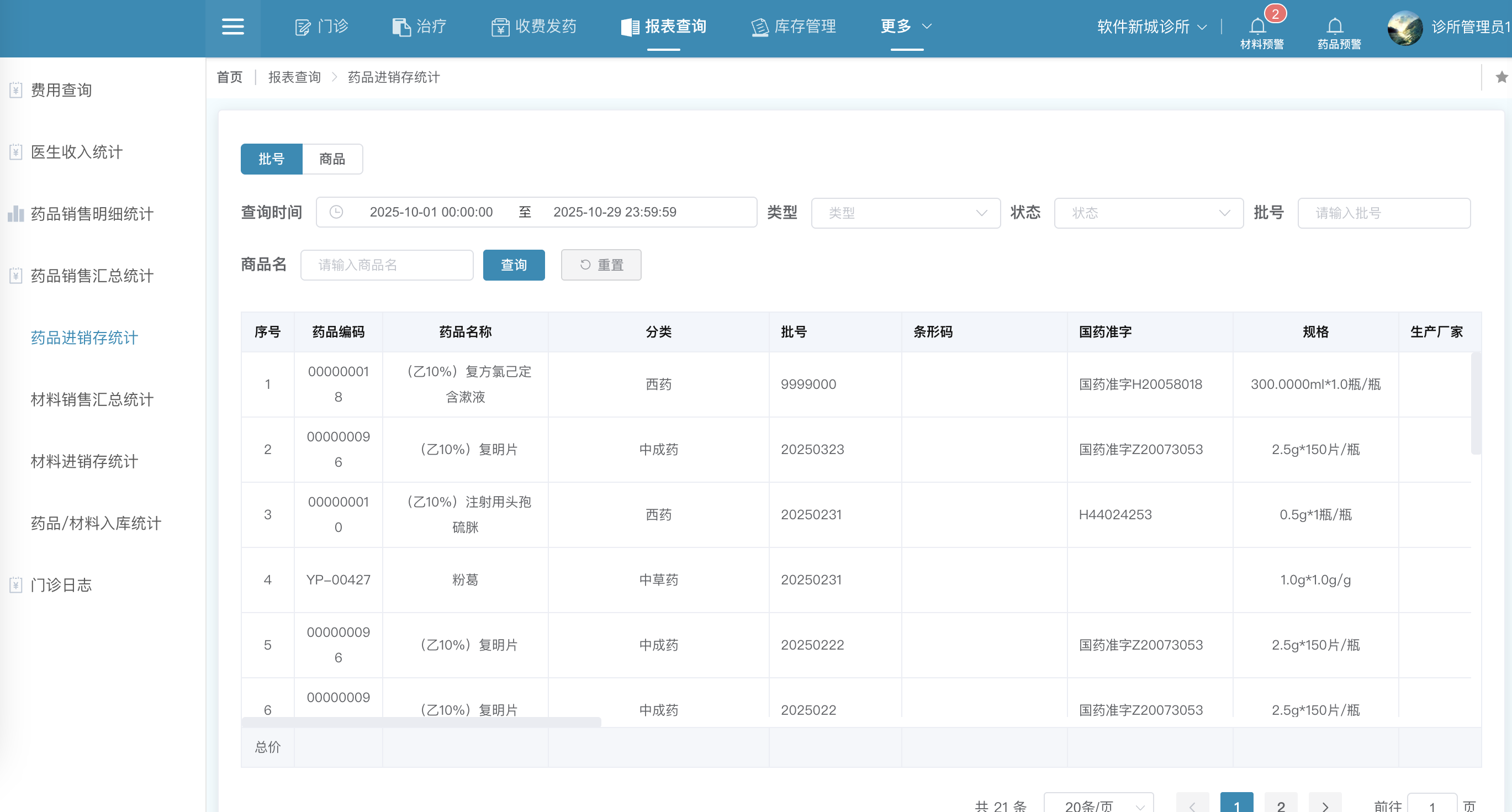1512x812 pixels.
Task: Go to page 2 in pagination
Action: [1281, 805]
